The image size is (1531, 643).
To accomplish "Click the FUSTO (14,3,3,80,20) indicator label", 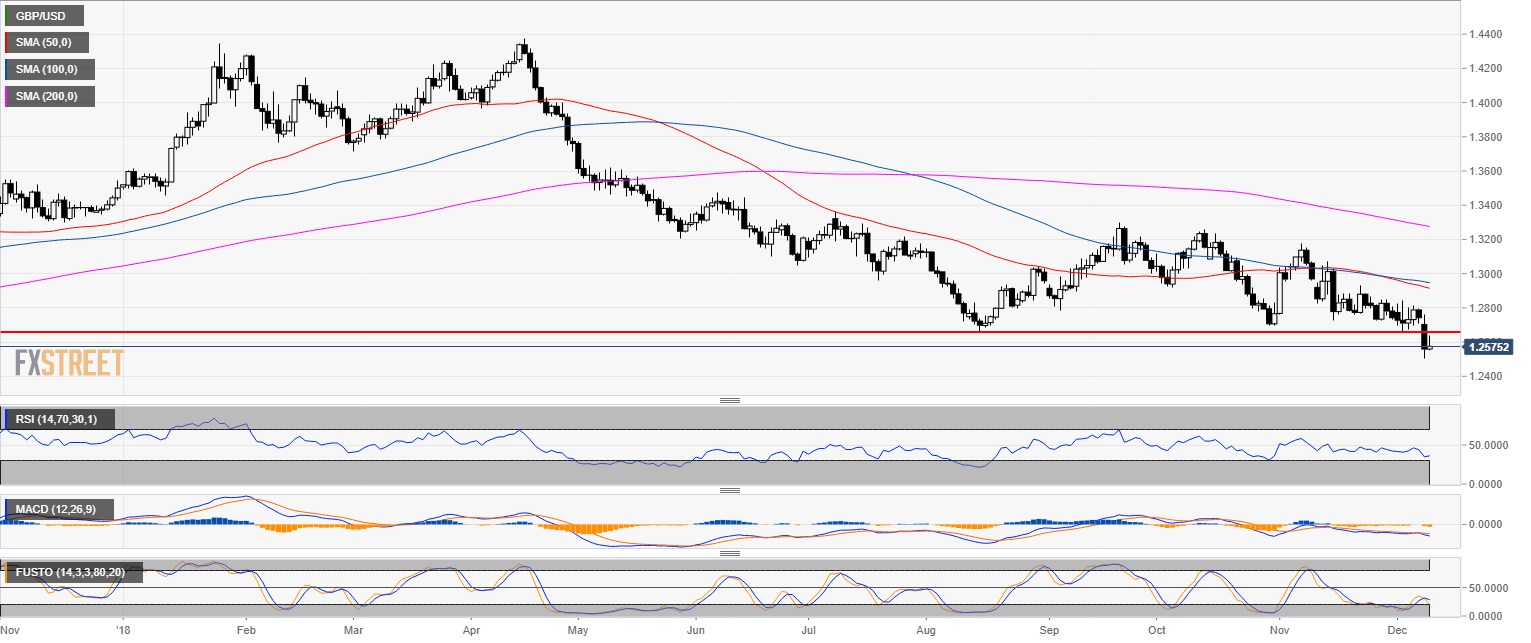I will [x=74, y=573].
